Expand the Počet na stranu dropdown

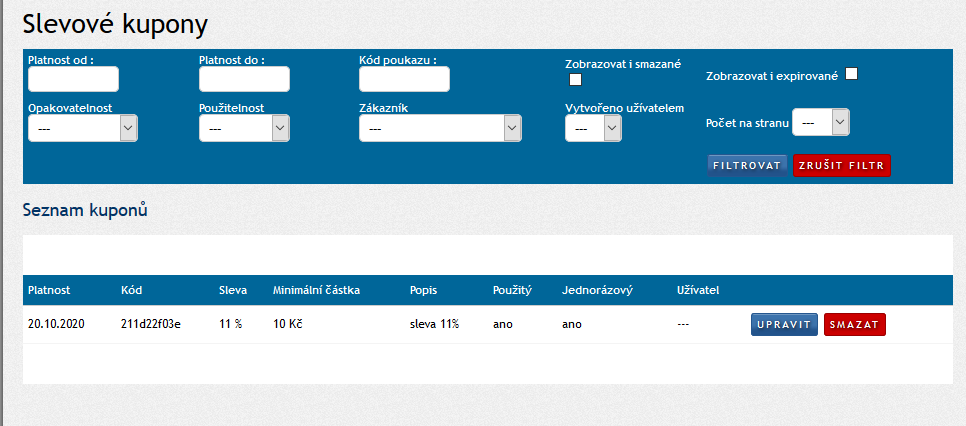tap(820, 122)
